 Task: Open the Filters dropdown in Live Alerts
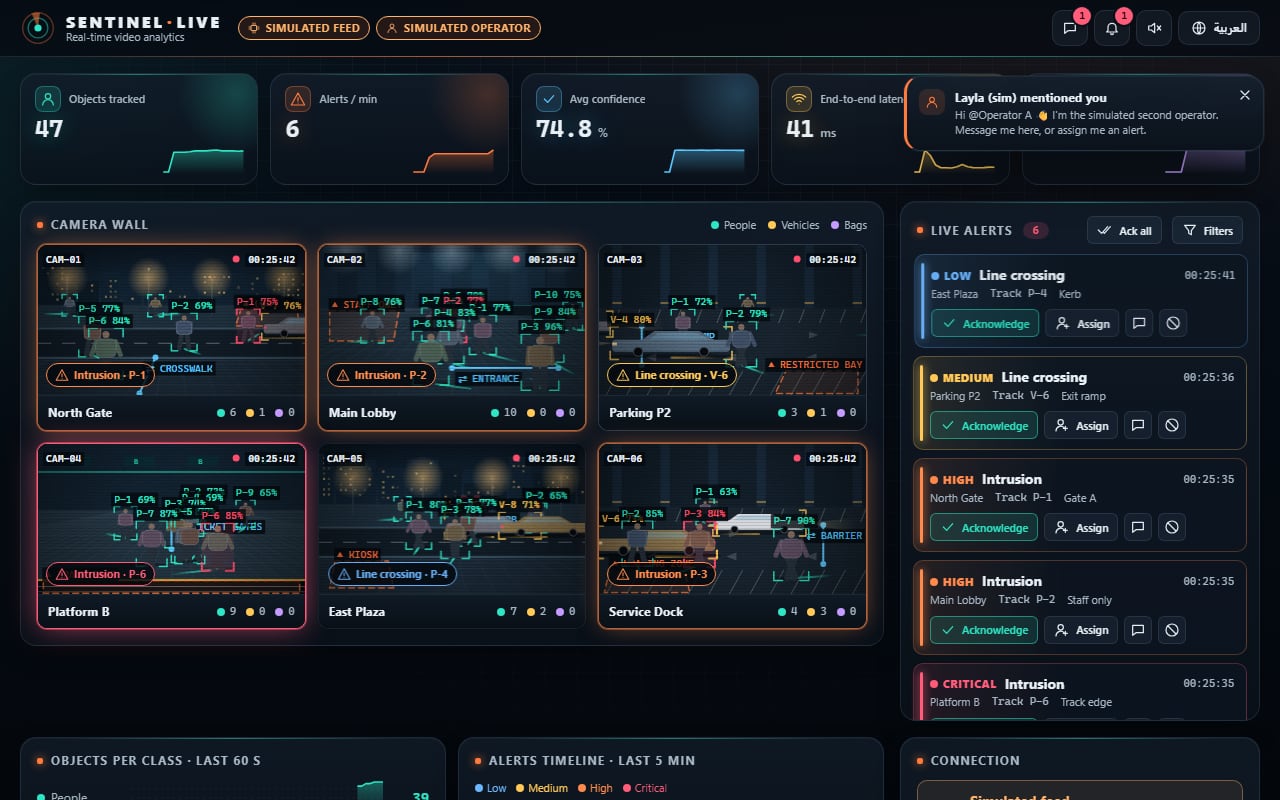[x=1207, y=231]
